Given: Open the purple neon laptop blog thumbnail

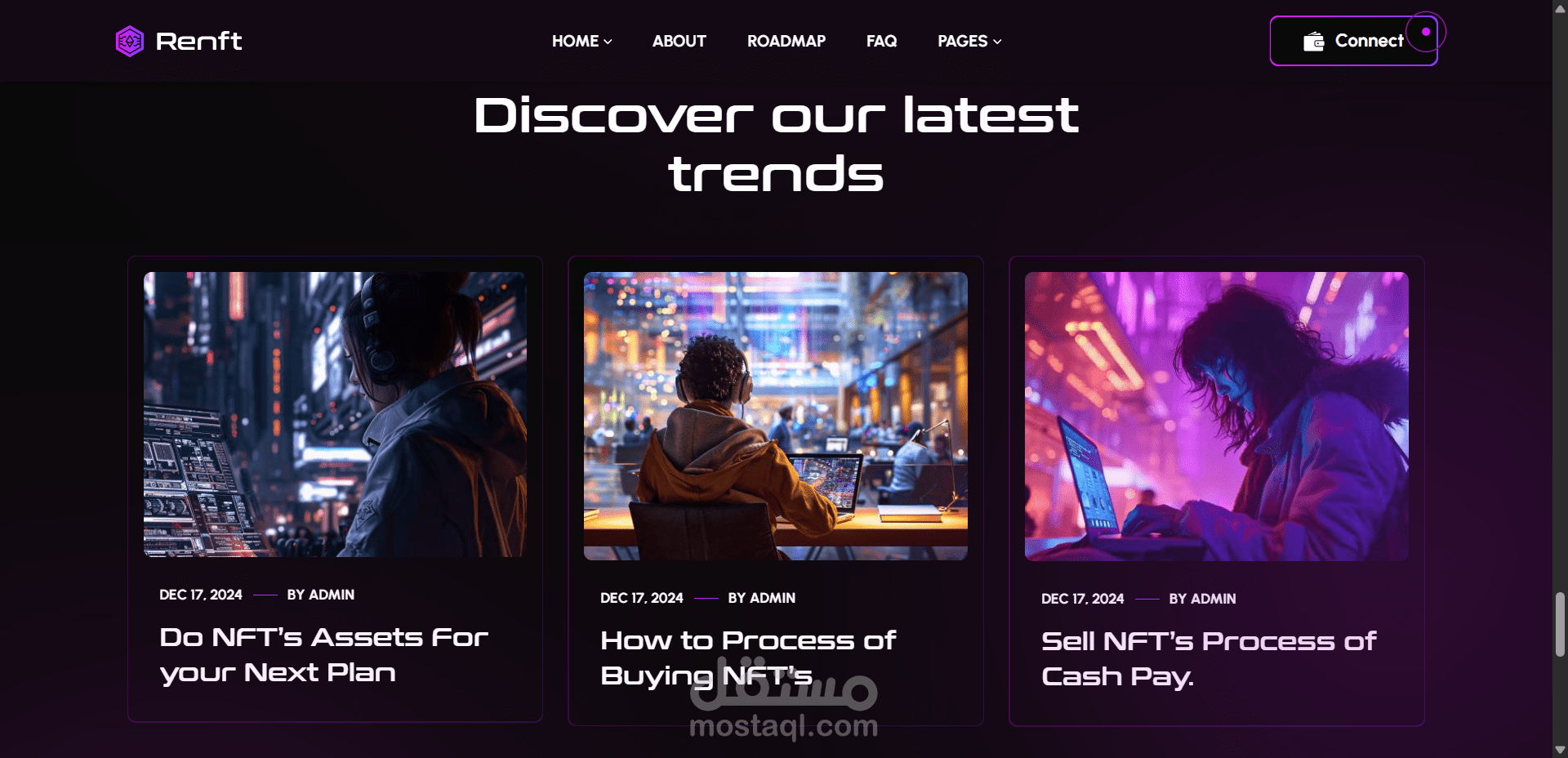Looking at the screenshot, I should coord(1217,417).
